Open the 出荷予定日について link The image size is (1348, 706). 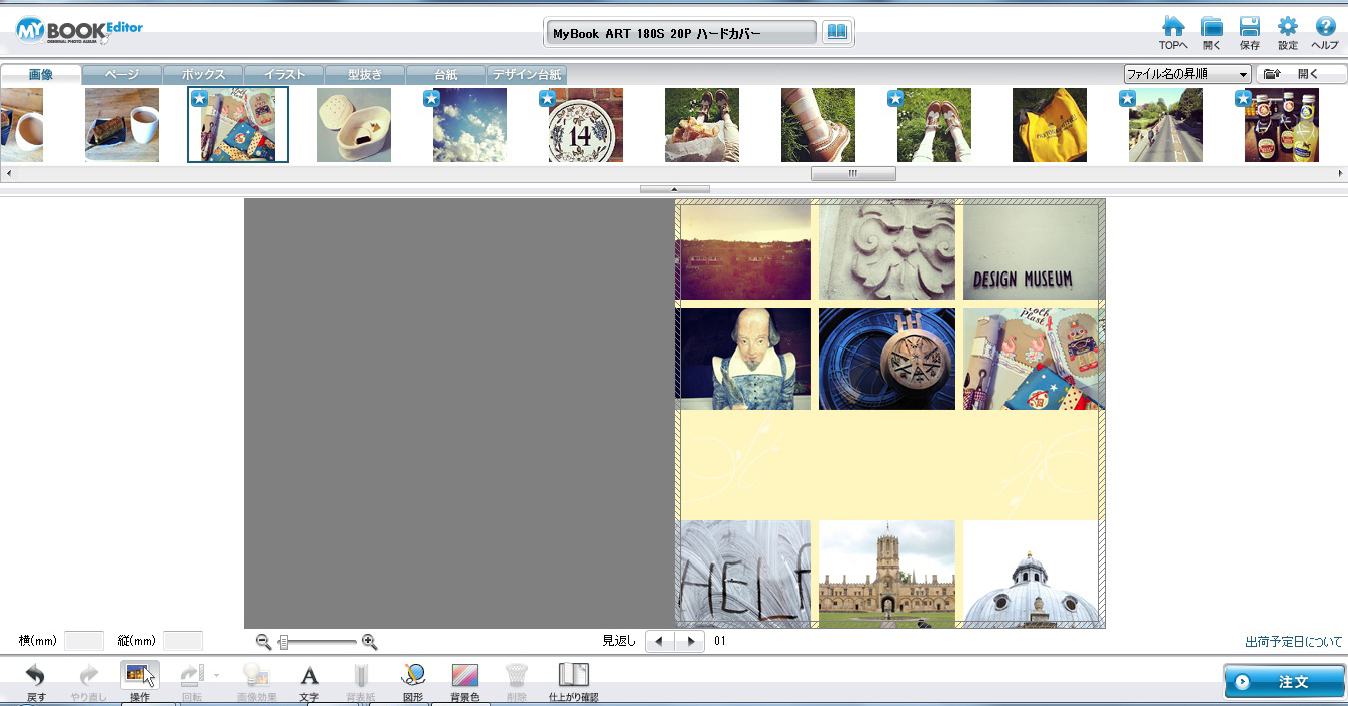[1293, 642]
